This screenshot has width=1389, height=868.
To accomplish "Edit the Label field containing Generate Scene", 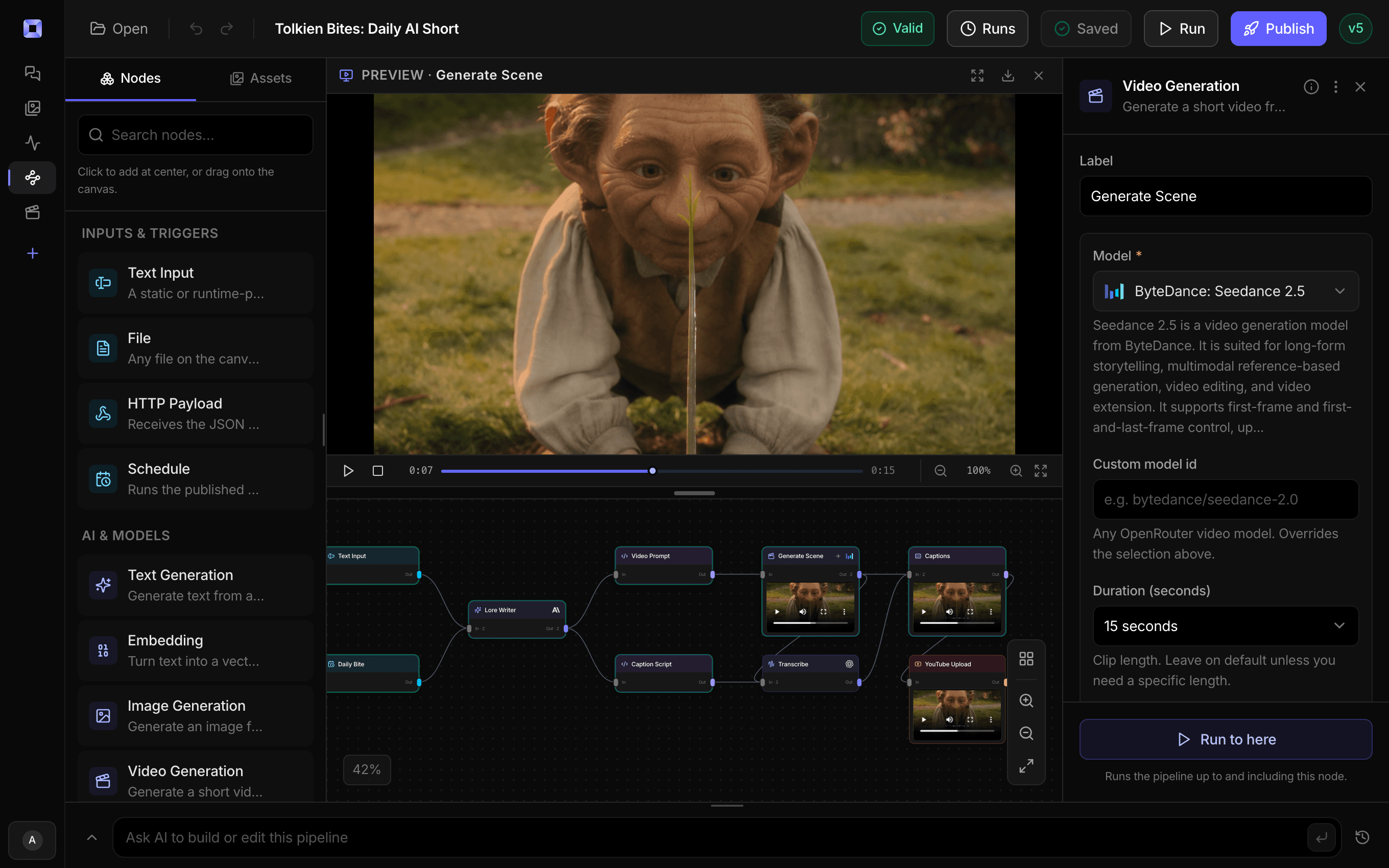I will point(1226,197).
